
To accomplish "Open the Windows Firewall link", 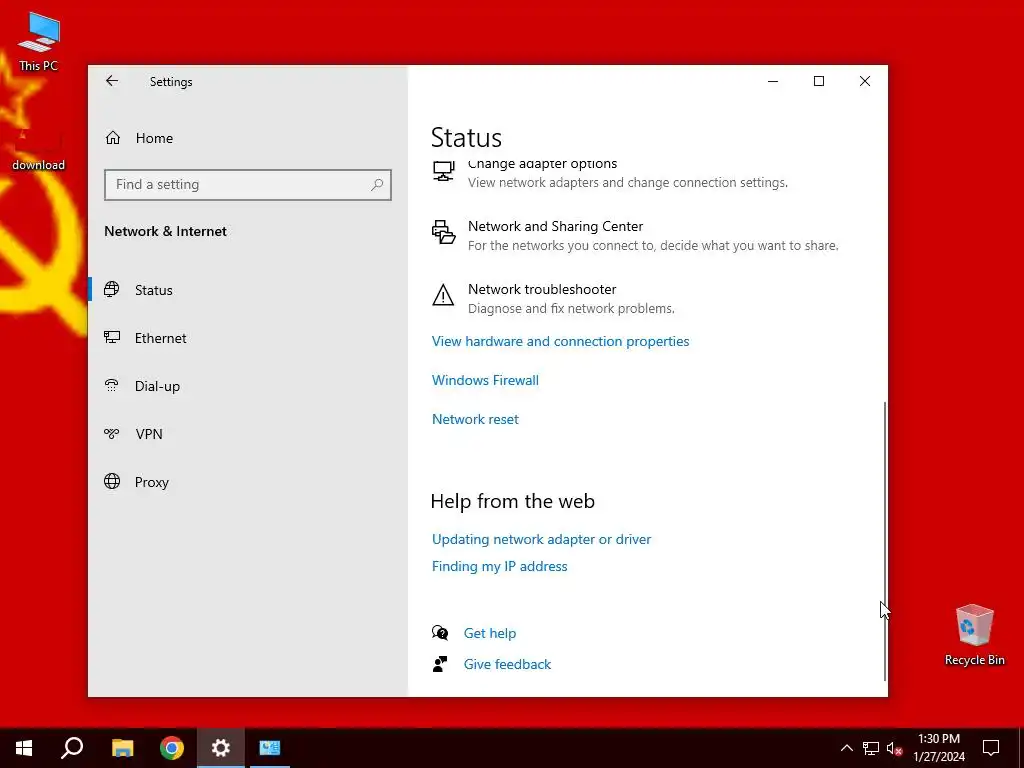I will click(x=485, y=380).
